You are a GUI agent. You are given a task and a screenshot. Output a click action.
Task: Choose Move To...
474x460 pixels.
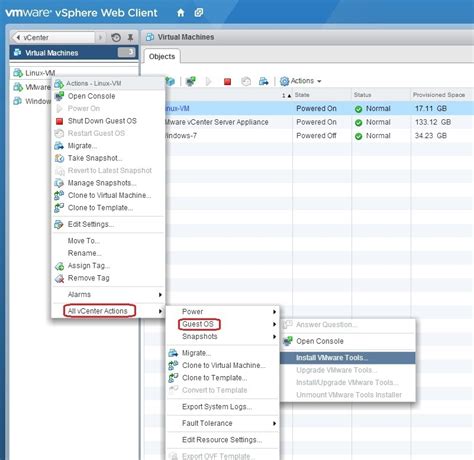84,241
